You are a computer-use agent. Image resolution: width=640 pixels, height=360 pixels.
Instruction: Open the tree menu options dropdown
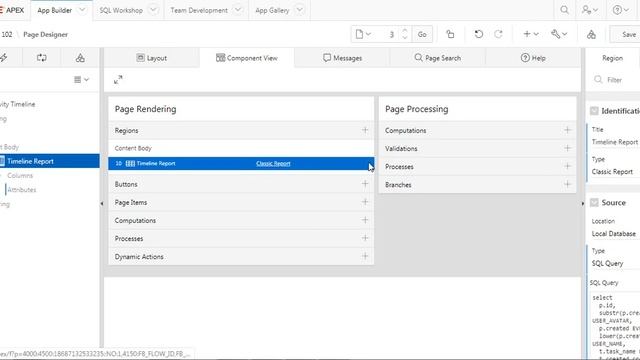pos(81,80)
